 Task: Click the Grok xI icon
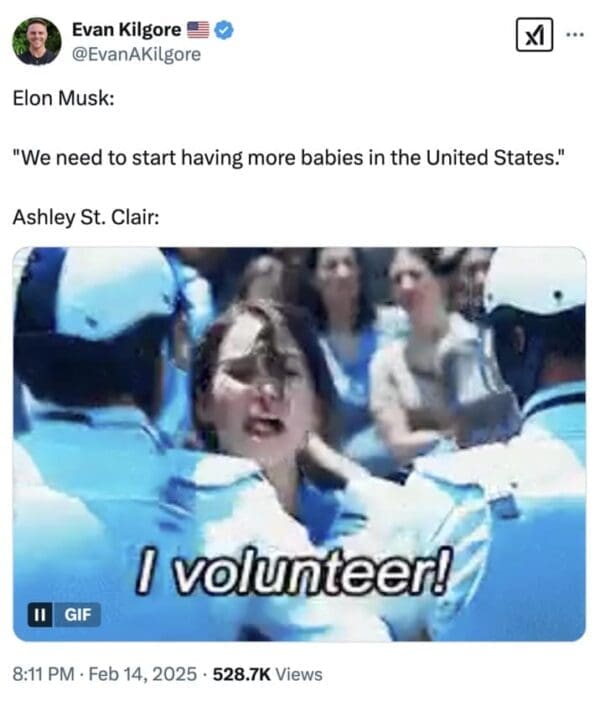(x=534, y=35)
